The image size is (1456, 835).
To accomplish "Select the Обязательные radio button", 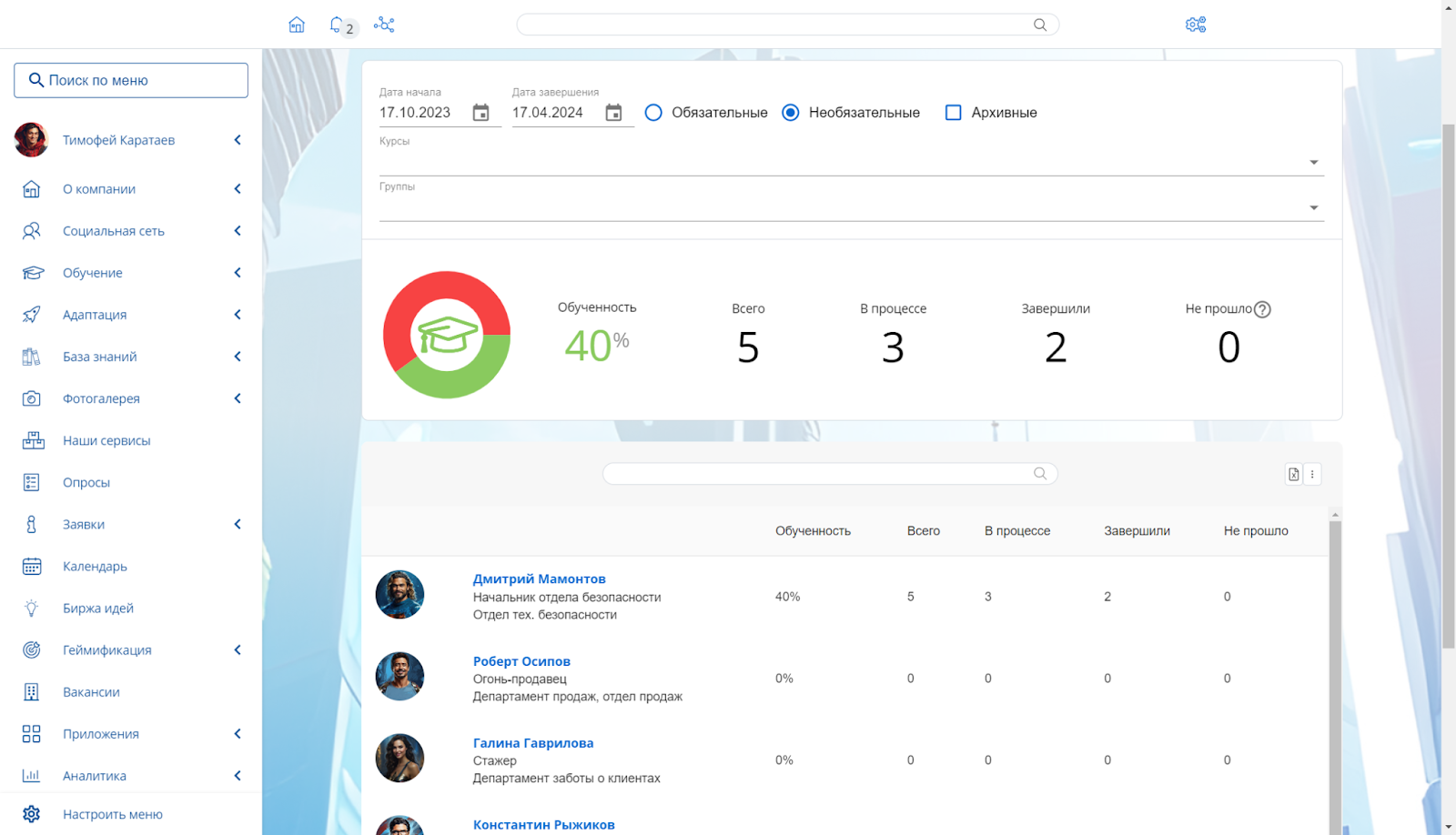I will pos(653,113).
